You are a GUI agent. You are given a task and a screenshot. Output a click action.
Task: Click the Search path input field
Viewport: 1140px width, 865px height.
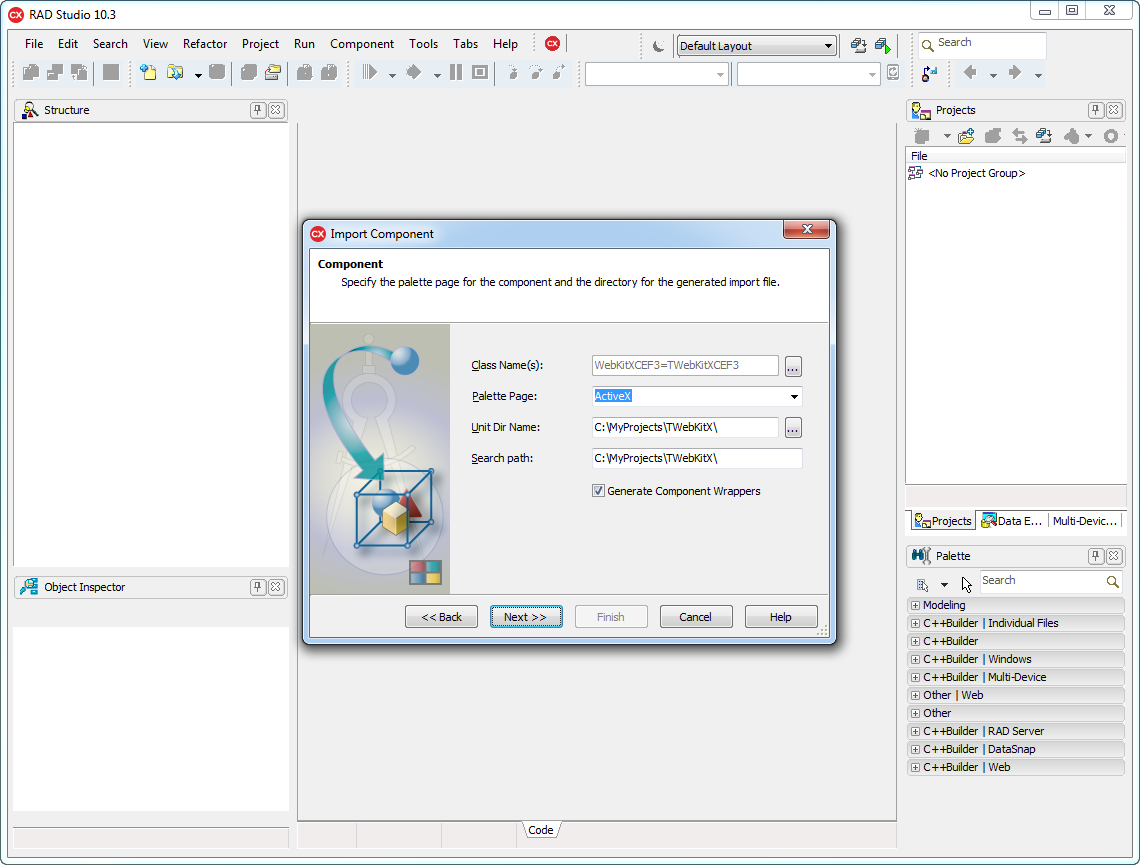[697, 458]
